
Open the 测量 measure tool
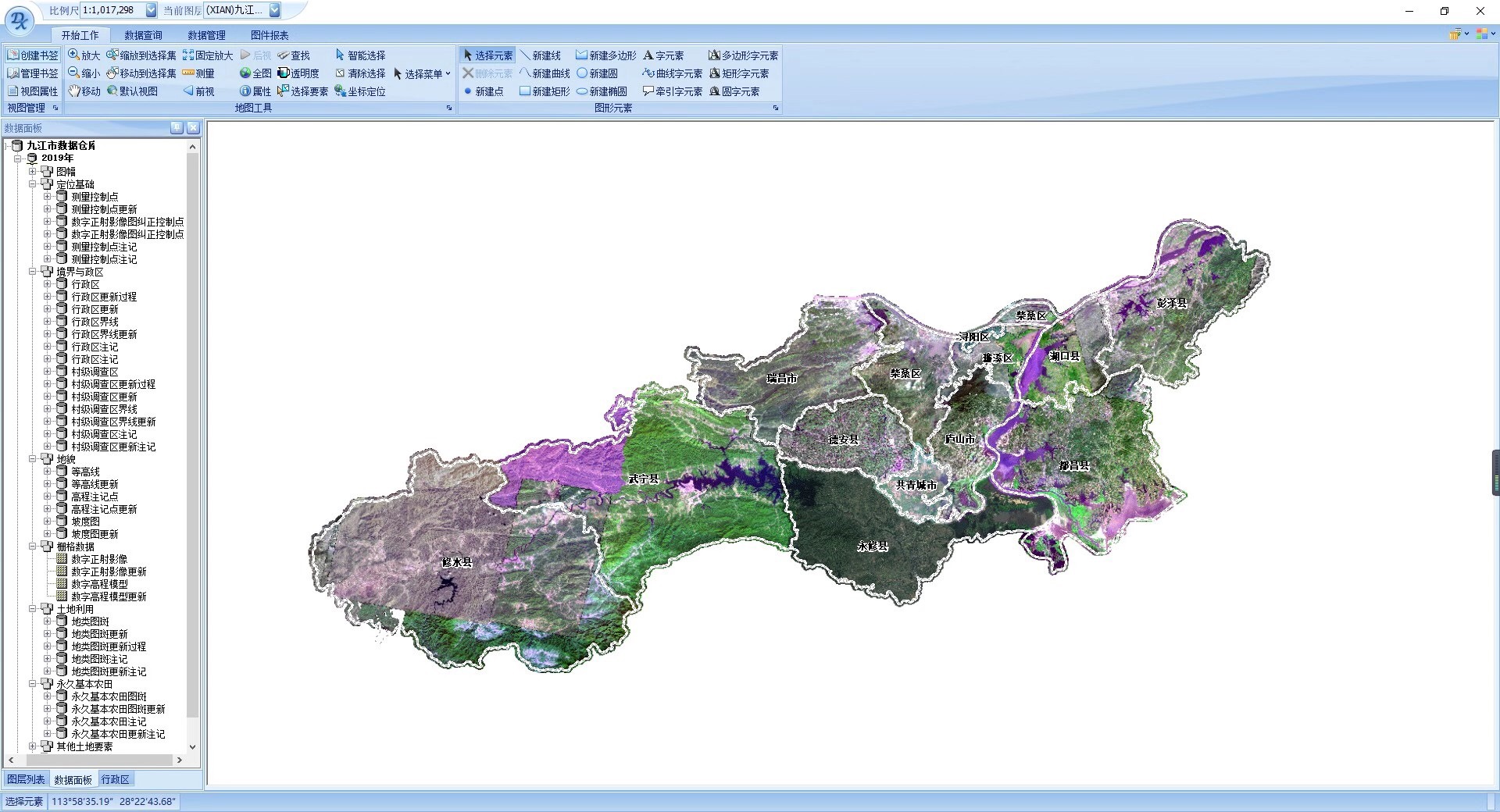198,73
